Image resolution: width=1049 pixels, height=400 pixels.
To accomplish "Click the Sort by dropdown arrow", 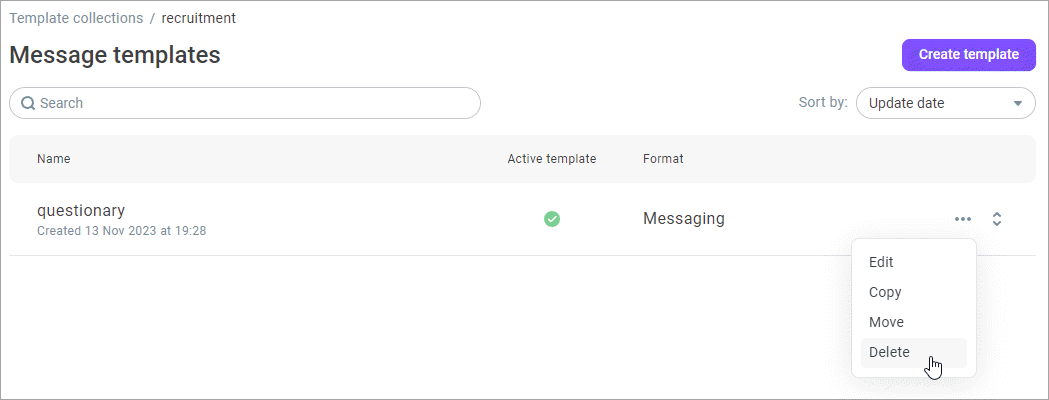I will pyautogui.click(x=1018, y=104).
